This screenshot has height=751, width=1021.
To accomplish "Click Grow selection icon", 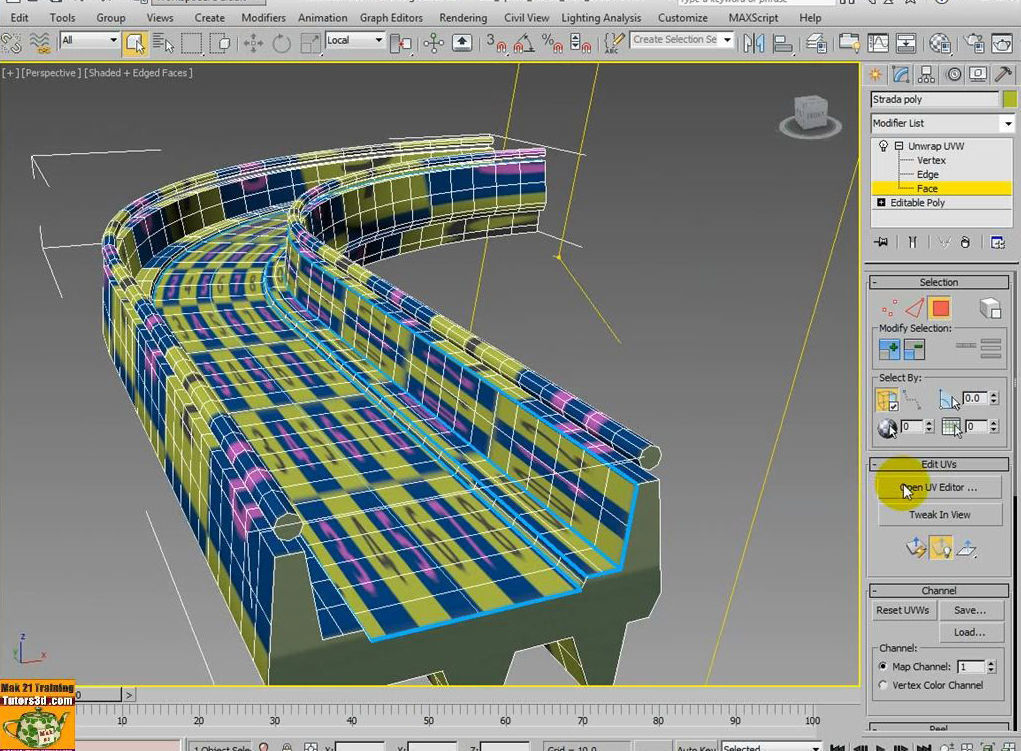I will click(889, 350).
